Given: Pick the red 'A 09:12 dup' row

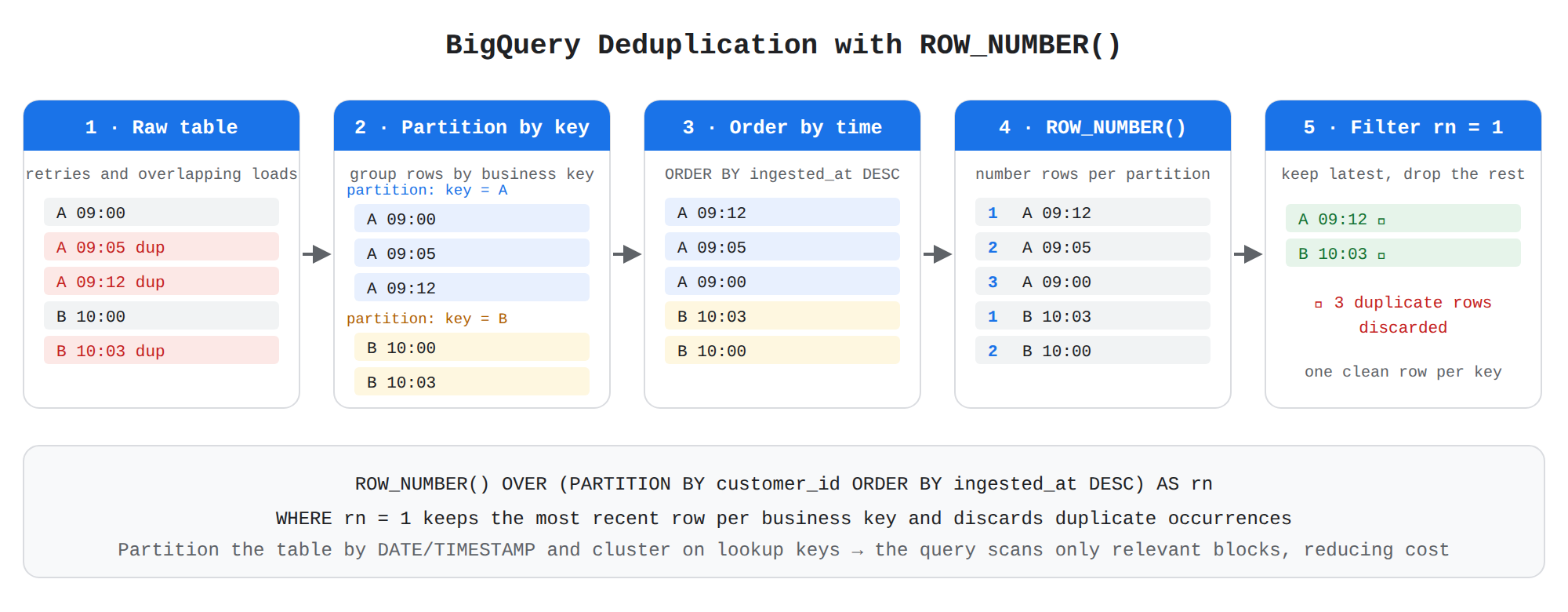Looking at the screenshot, I should click(162, 281).
